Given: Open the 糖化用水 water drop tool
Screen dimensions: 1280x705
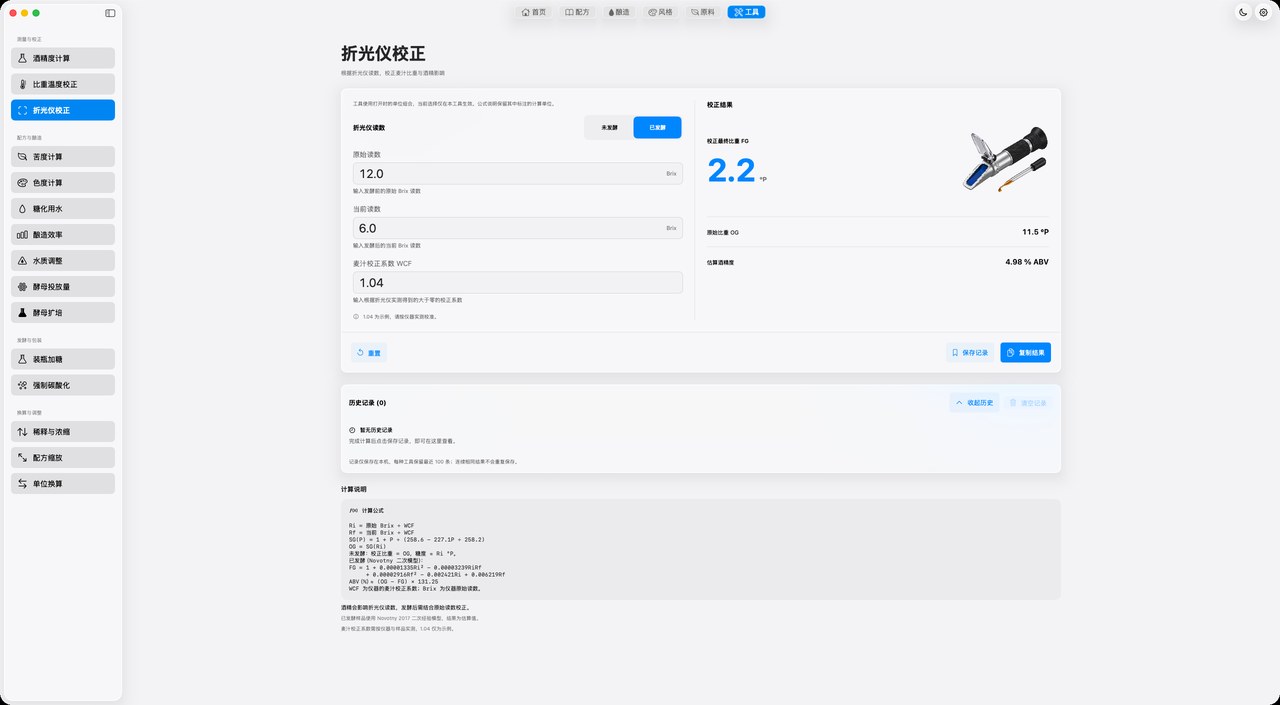Looking at the screenshot, I should [63, 209].
